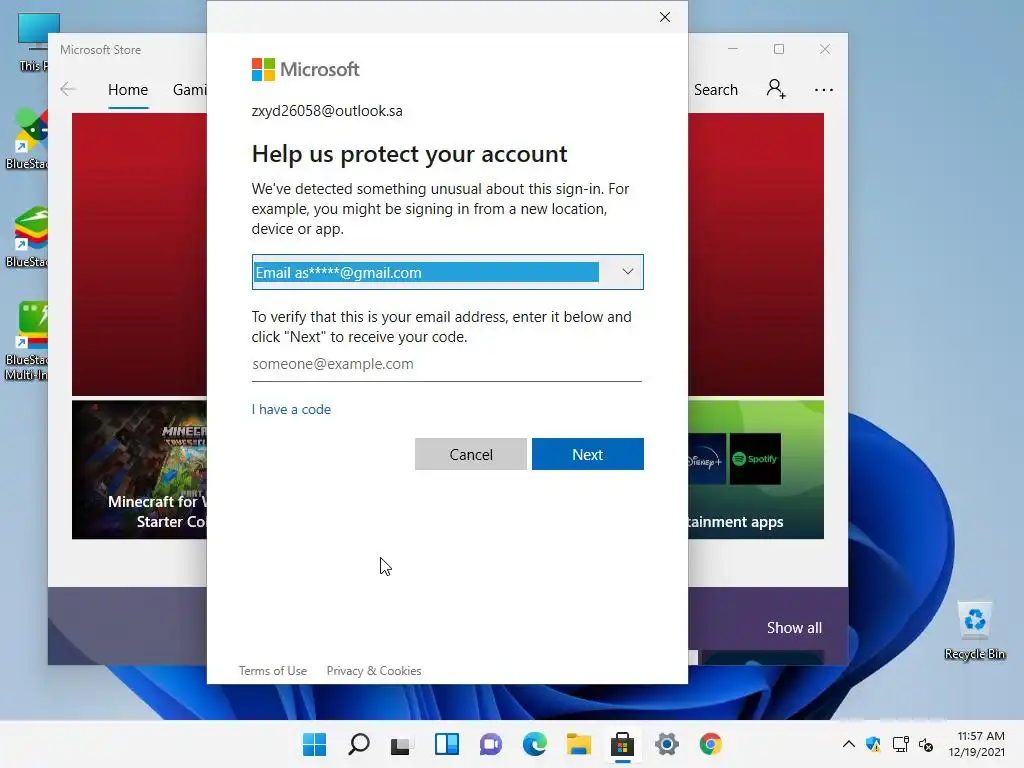Click Windows Security tray icon

tap(873, 744)
